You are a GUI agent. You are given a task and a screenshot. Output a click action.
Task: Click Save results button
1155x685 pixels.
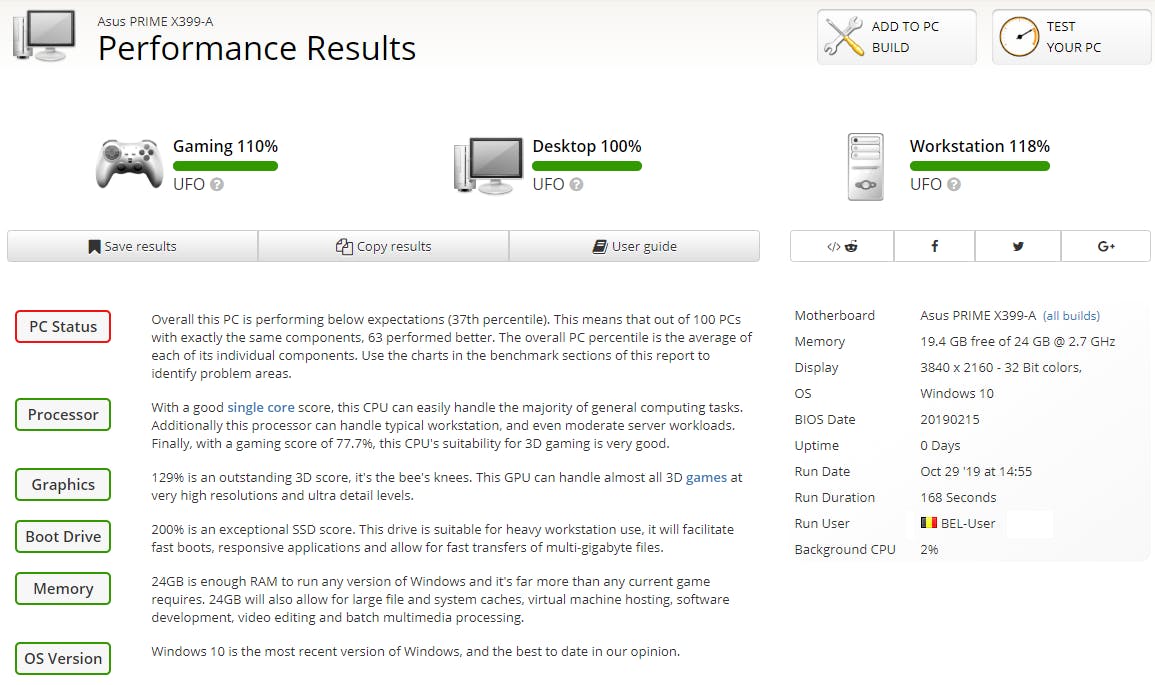click(x=133, y=246)
